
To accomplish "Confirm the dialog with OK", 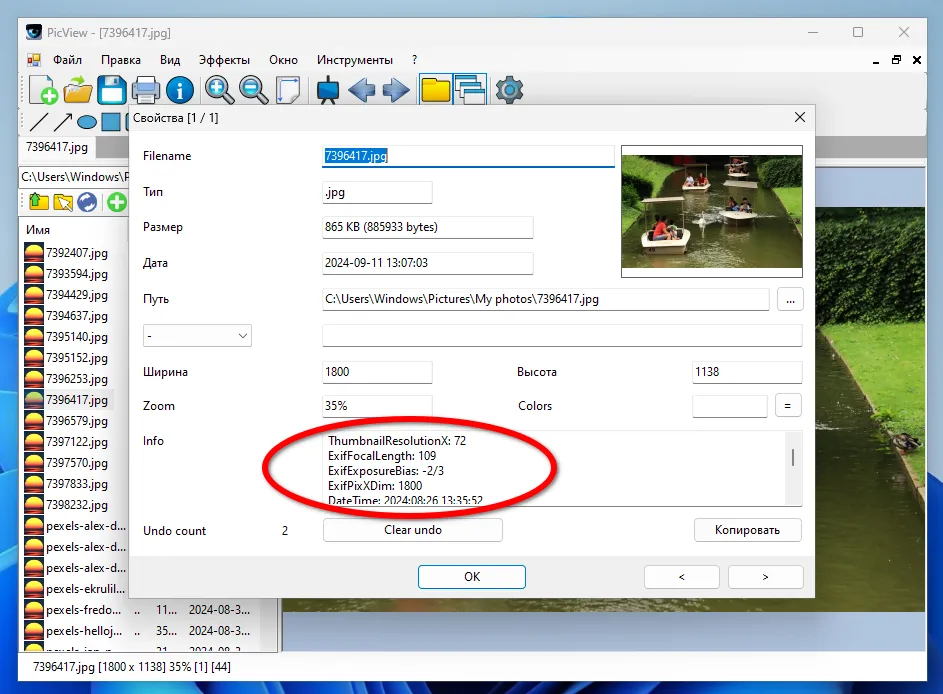I will (x=472, y=576).
